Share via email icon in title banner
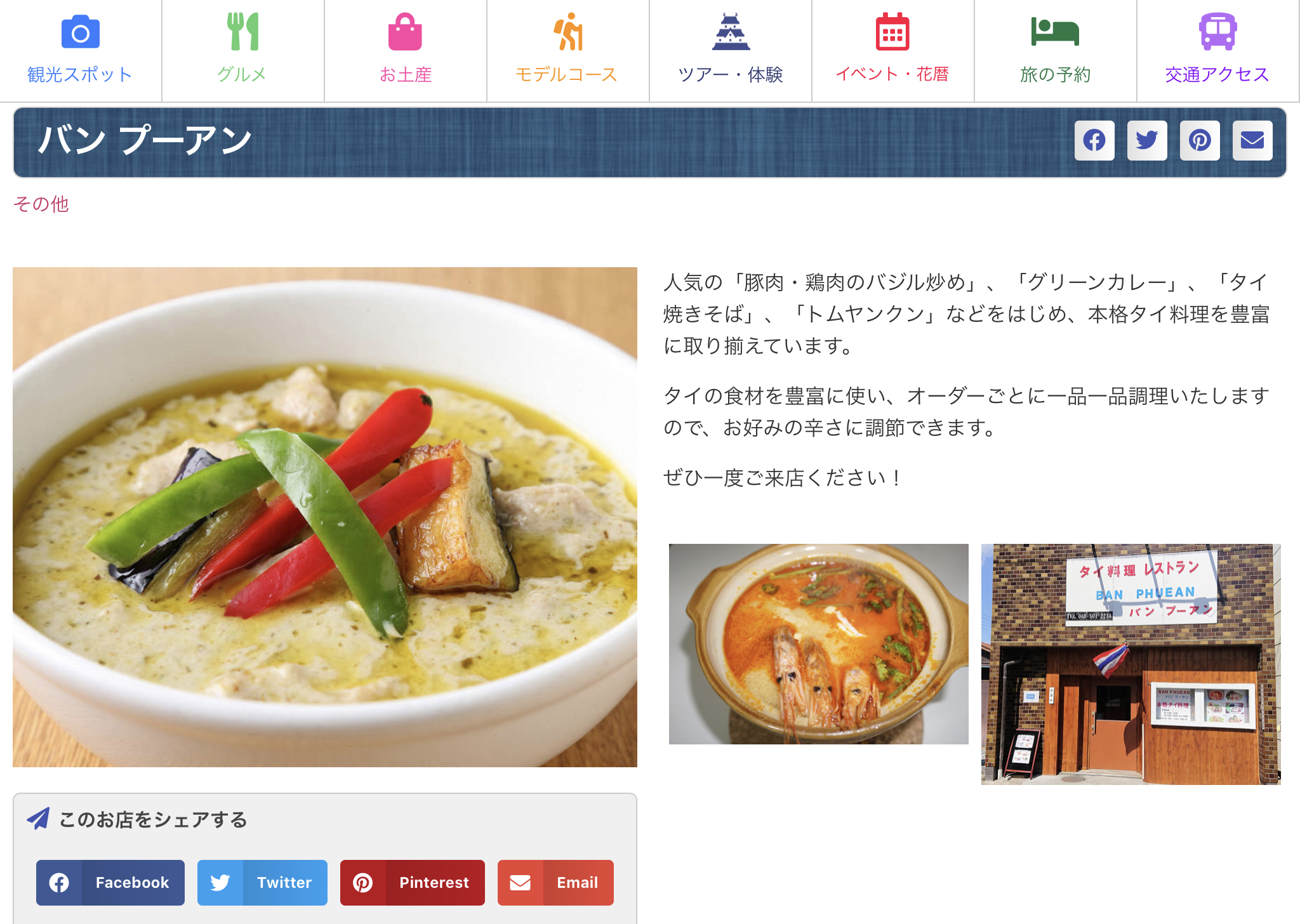1300x924 pixels. 1252,140
